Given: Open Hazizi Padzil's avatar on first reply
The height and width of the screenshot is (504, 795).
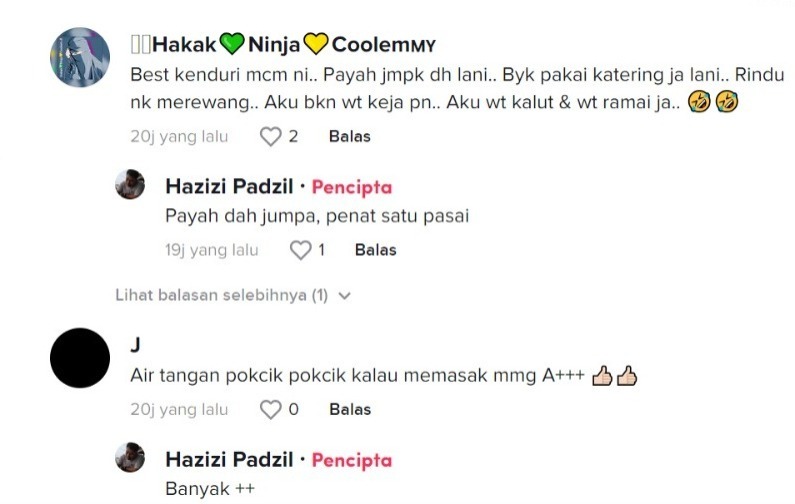Looking at the screenshot, I should click(x=130, y=185).
